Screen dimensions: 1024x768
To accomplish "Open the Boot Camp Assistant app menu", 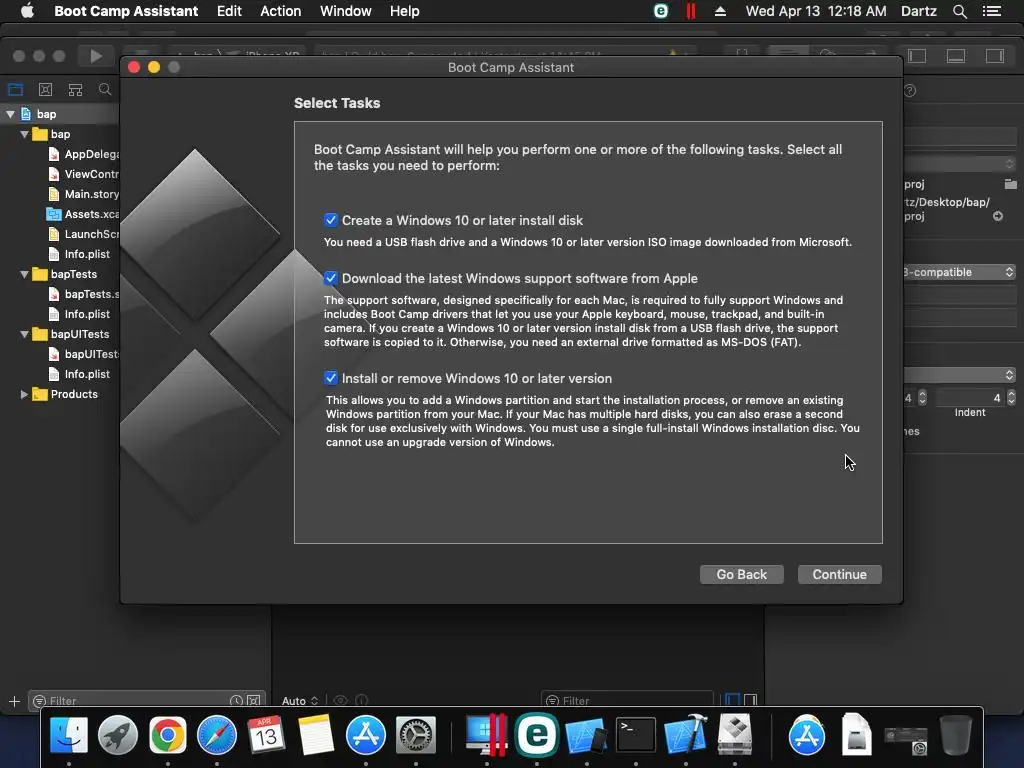I will pos(126,11).
